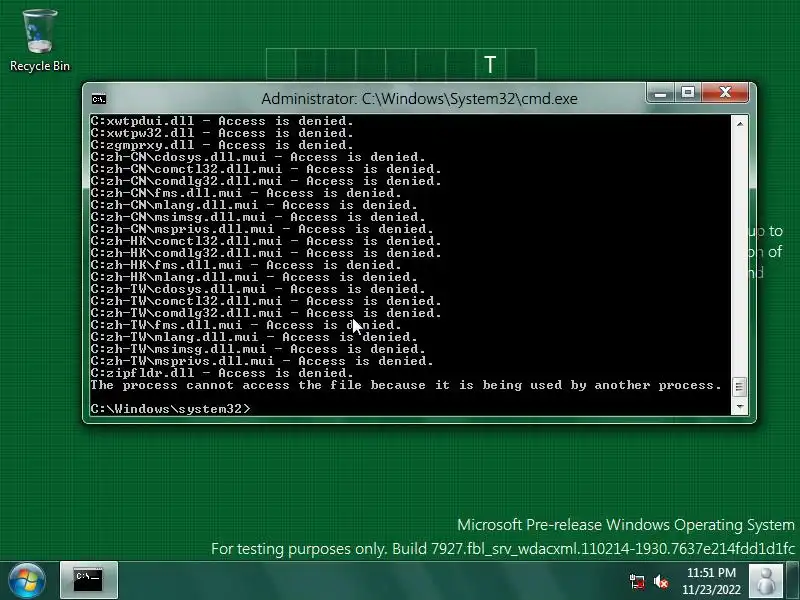Click the network status tray icon

637,581
